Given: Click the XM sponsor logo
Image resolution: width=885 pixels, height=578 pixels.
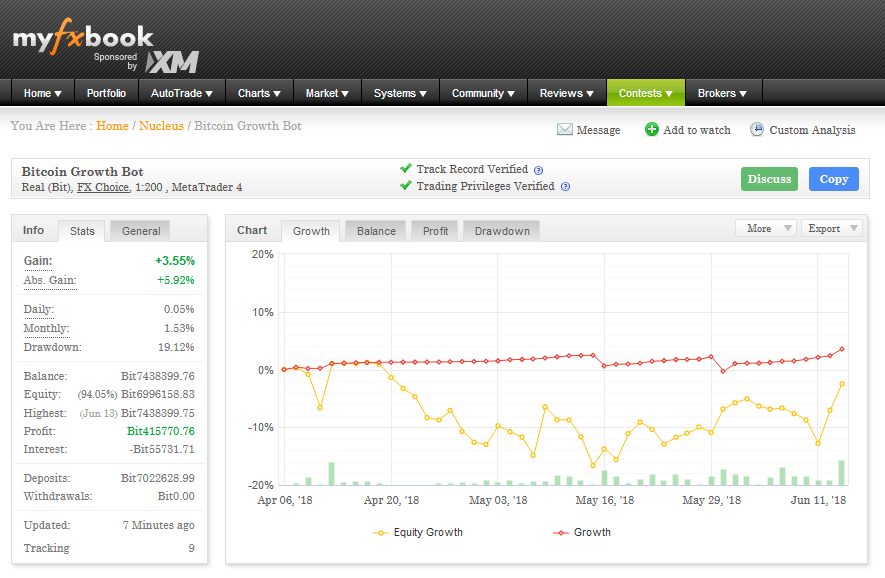Looking at the screenshot, I should click(x=172, y=62).
